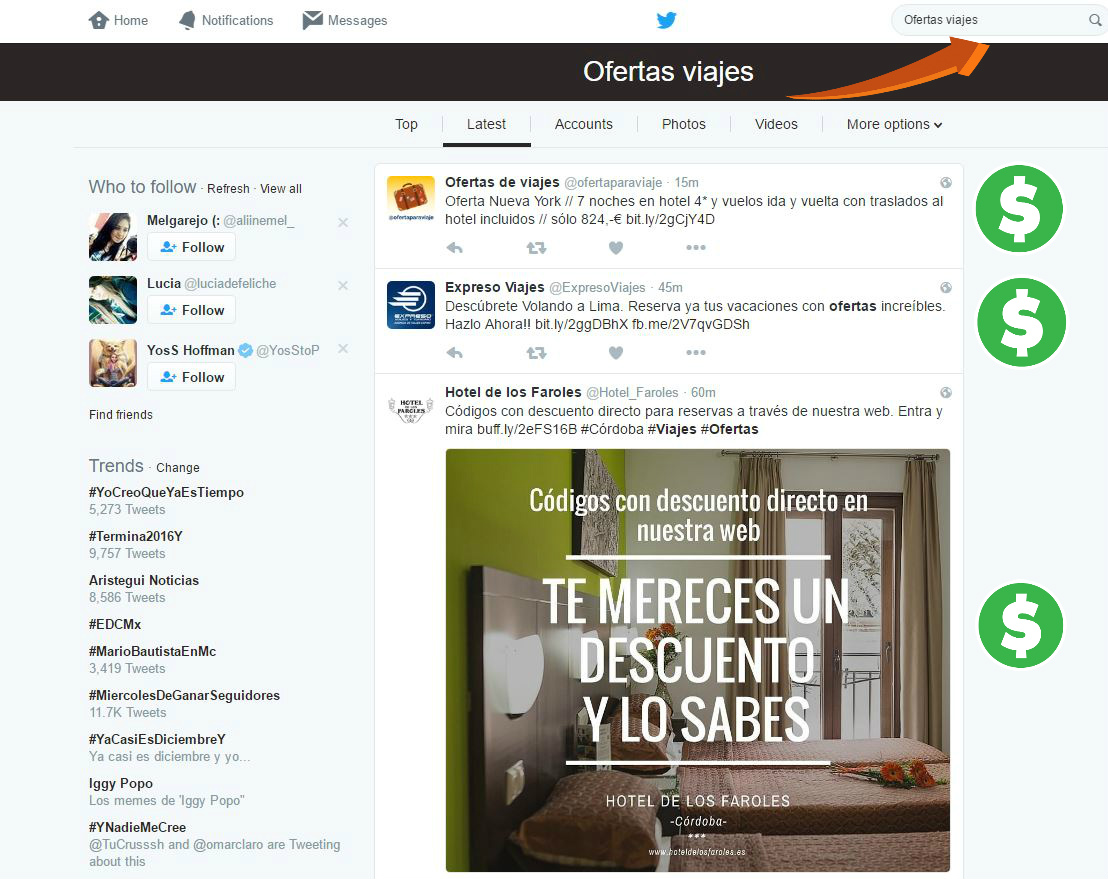Image resolution: width=1108 pixels, height=879 pixels.
Task: Open @ofertaparaviaje handle
Action: [613, 183]
